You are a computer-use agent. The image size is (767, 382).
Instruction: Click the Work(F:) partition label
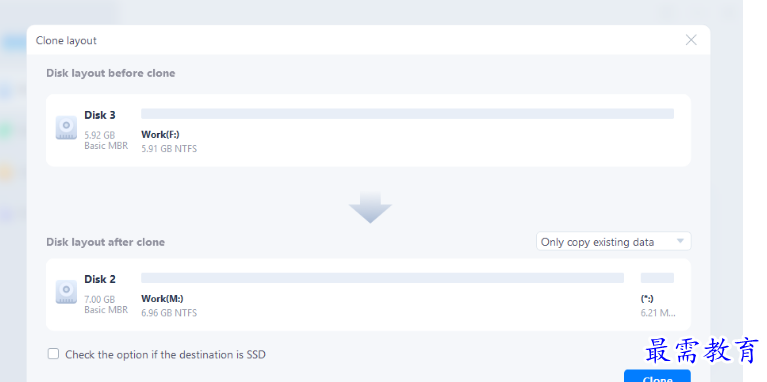(x=160, y=135)
